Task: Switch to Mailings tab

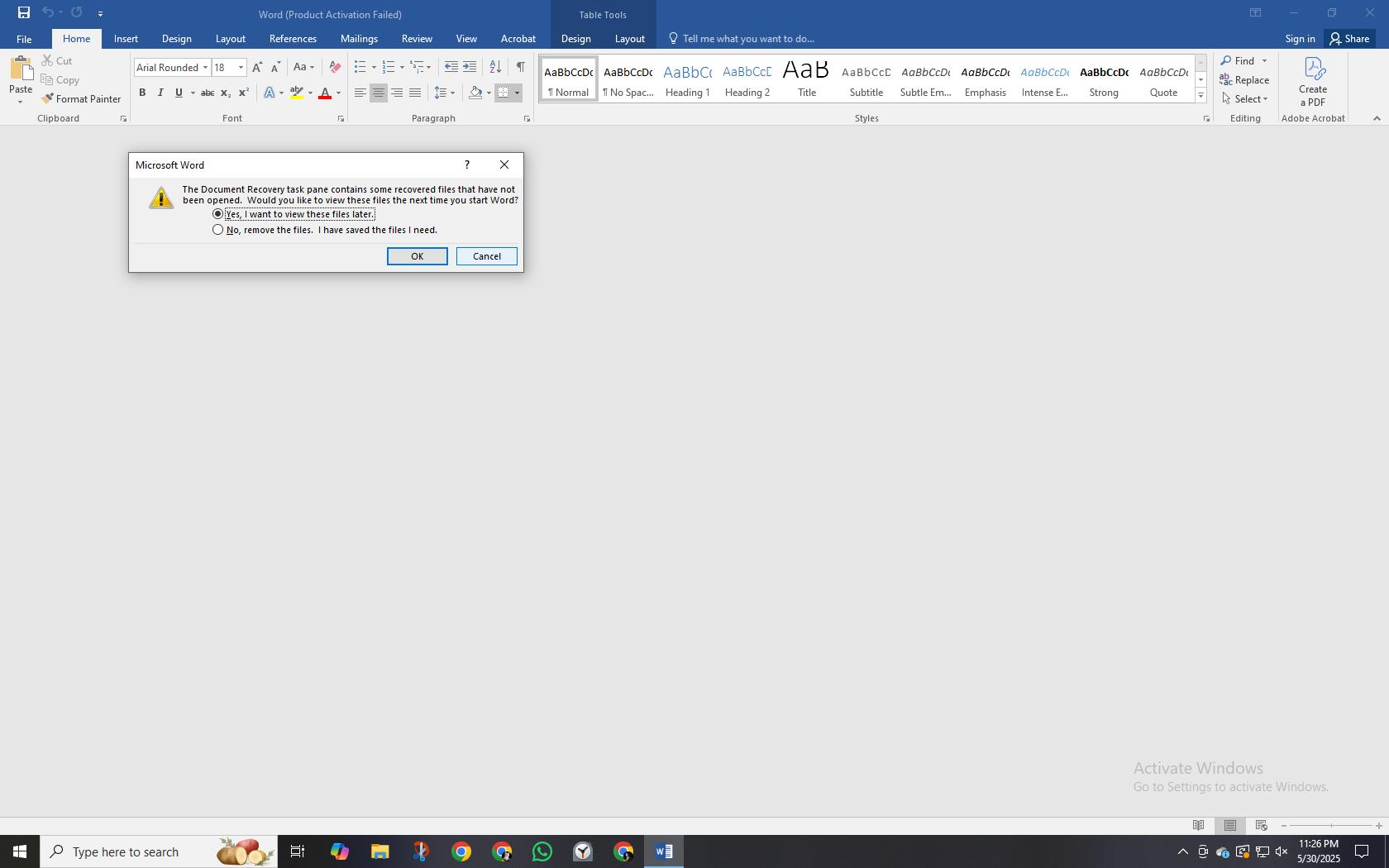Action: click(x=359, y=39)
